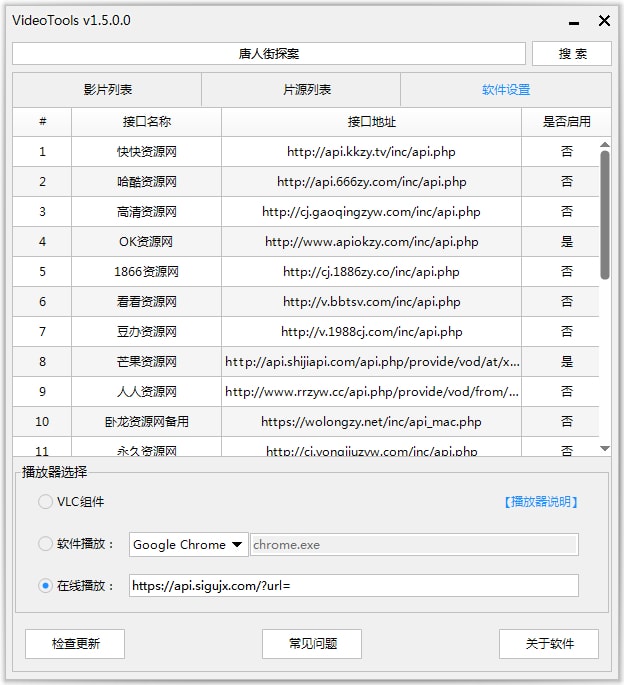The height and width of the screenshot is (685, 624).
Task: Close the VideoTools window
Action: [x=604, y=21]
